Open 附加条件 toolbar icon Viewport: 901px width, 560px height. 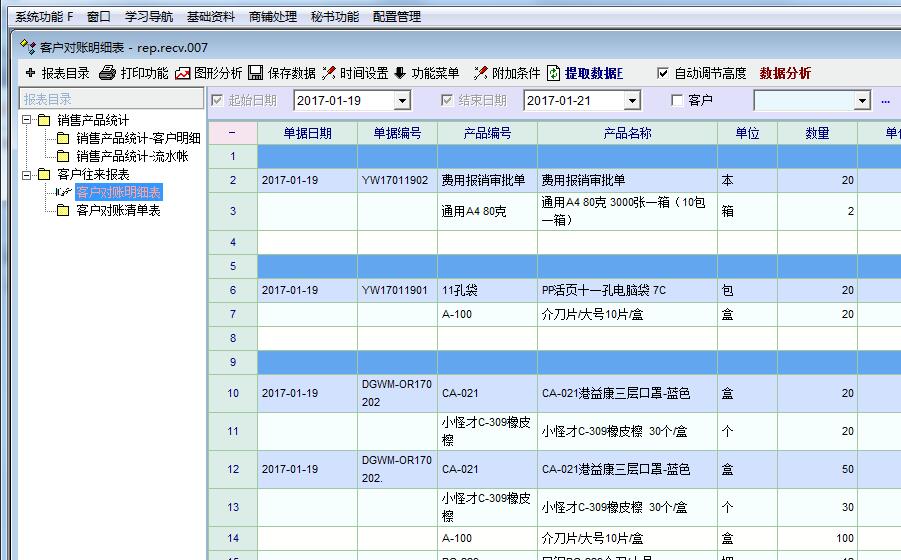[x=481, y=73]
